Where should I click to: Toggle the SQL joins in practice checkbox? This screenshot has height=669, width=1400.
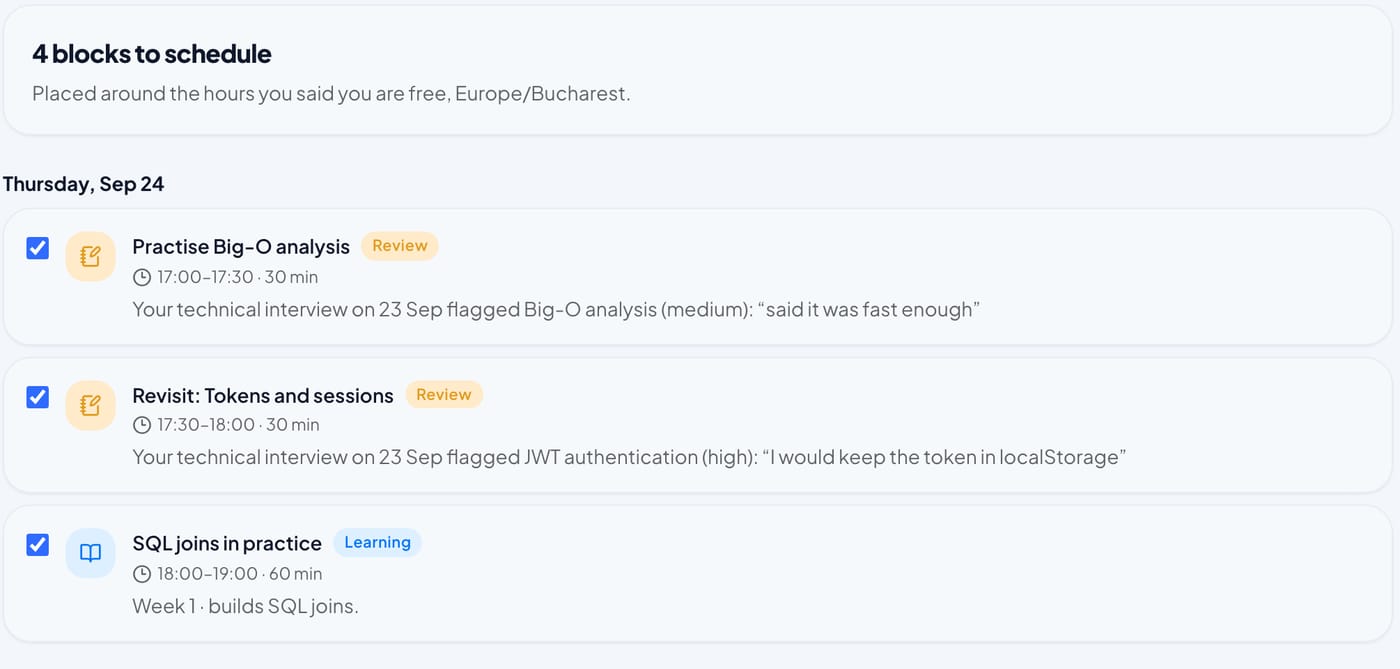(x=37, y=545)
